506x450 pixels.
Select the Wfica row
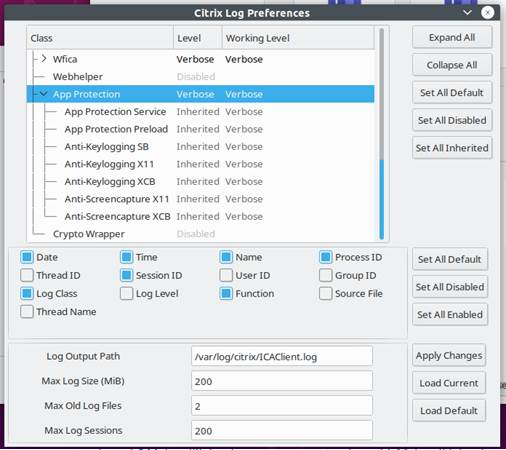[201, 59]
